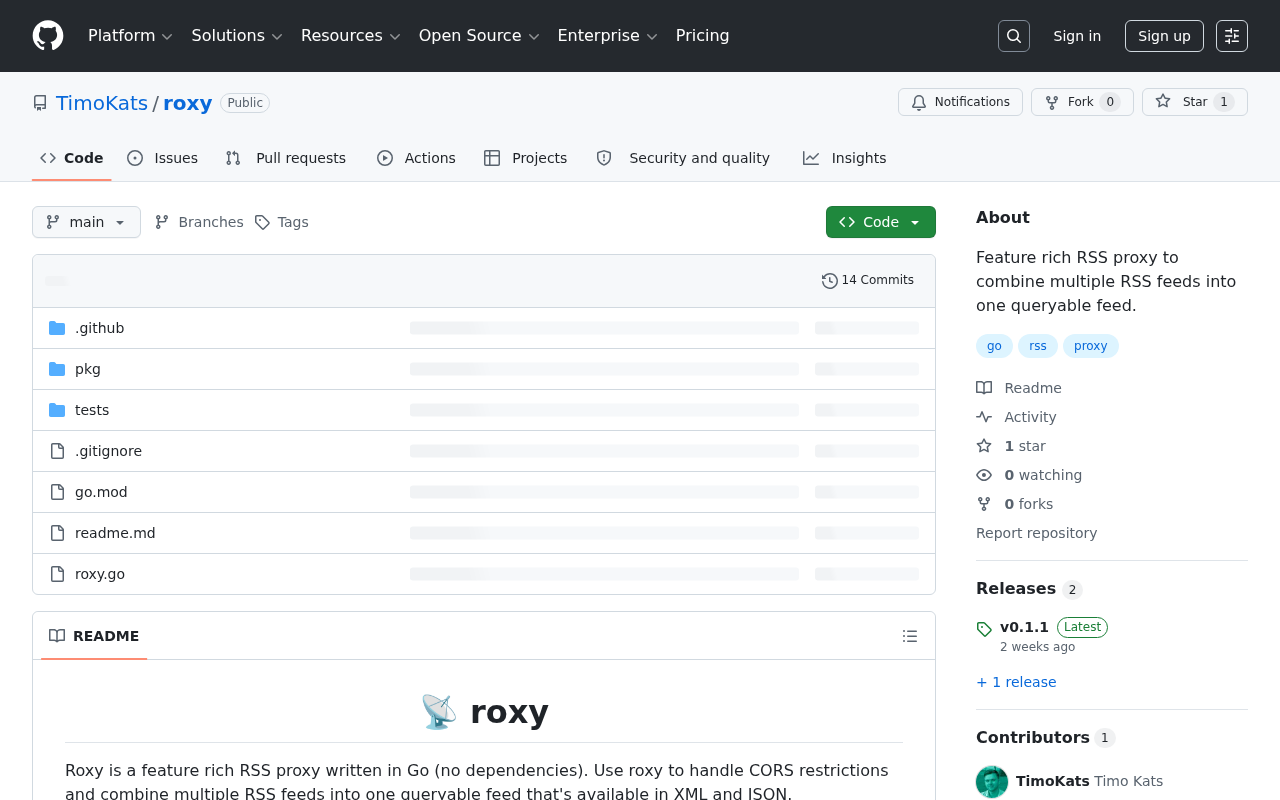Click the Activity pulse icon

click(x=984, y=417)
